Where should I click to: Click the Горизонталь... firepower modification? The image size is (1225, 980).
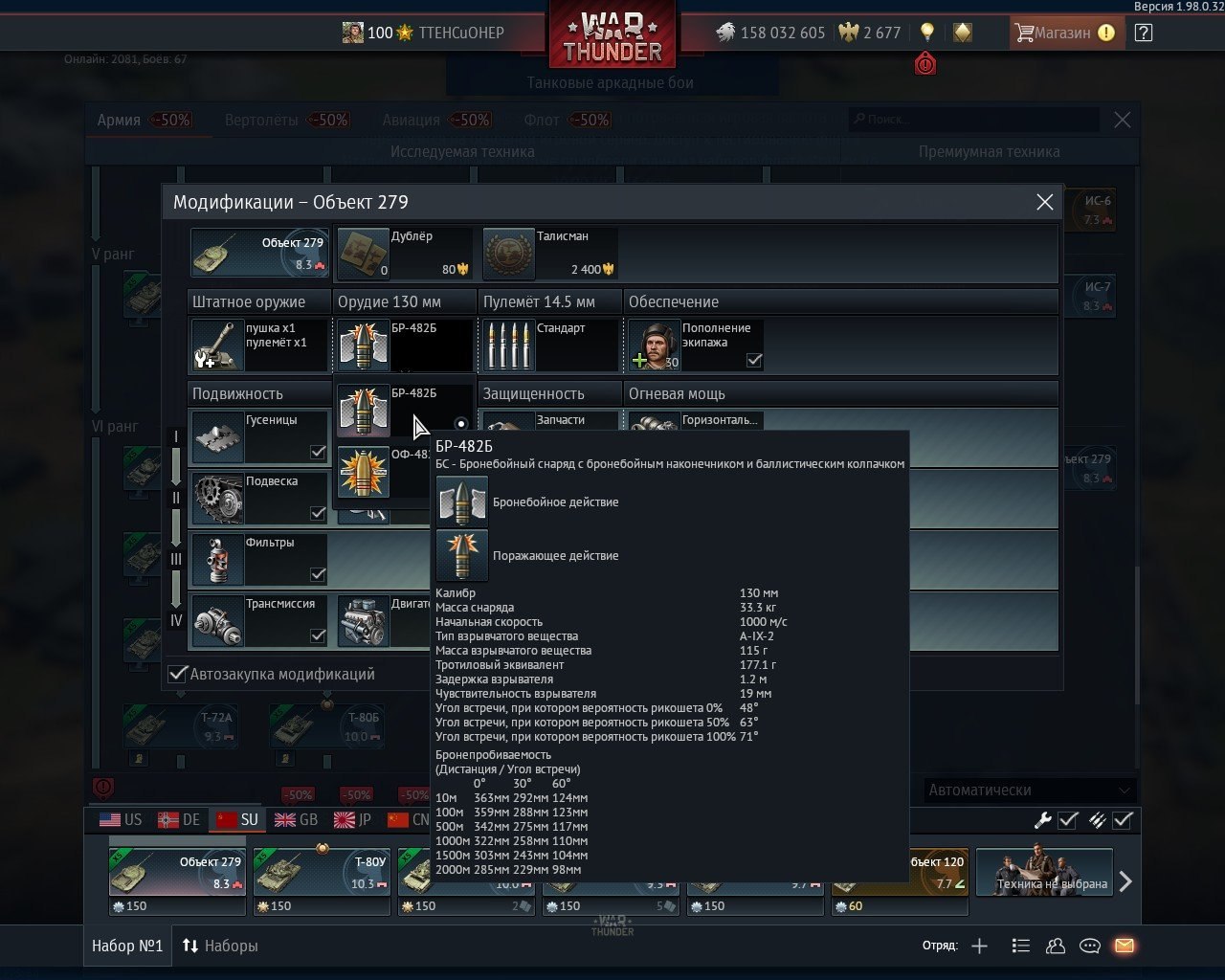[696, 420]
